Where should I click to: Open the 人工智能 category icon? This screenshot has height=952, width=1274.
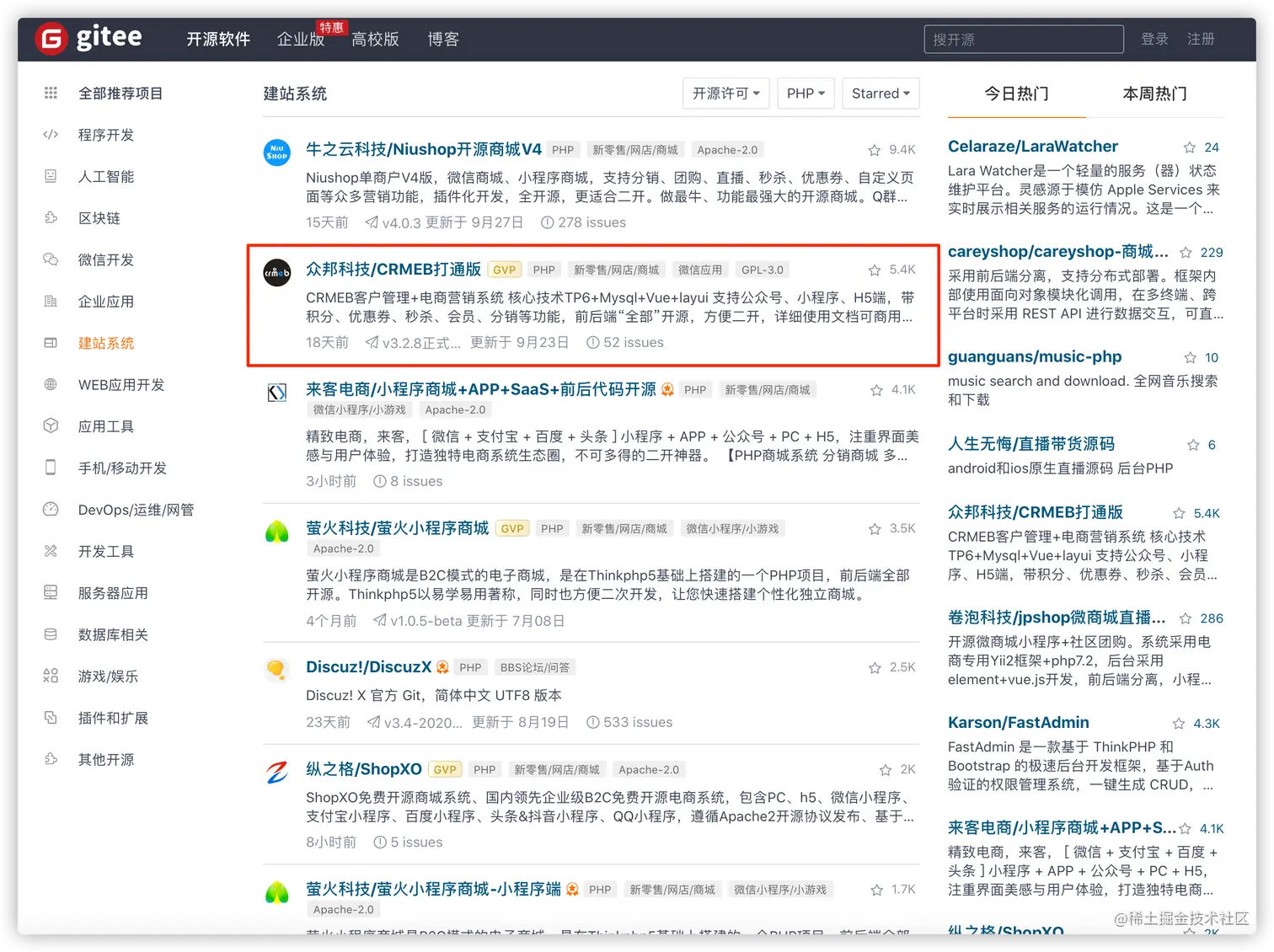(51, 176)
